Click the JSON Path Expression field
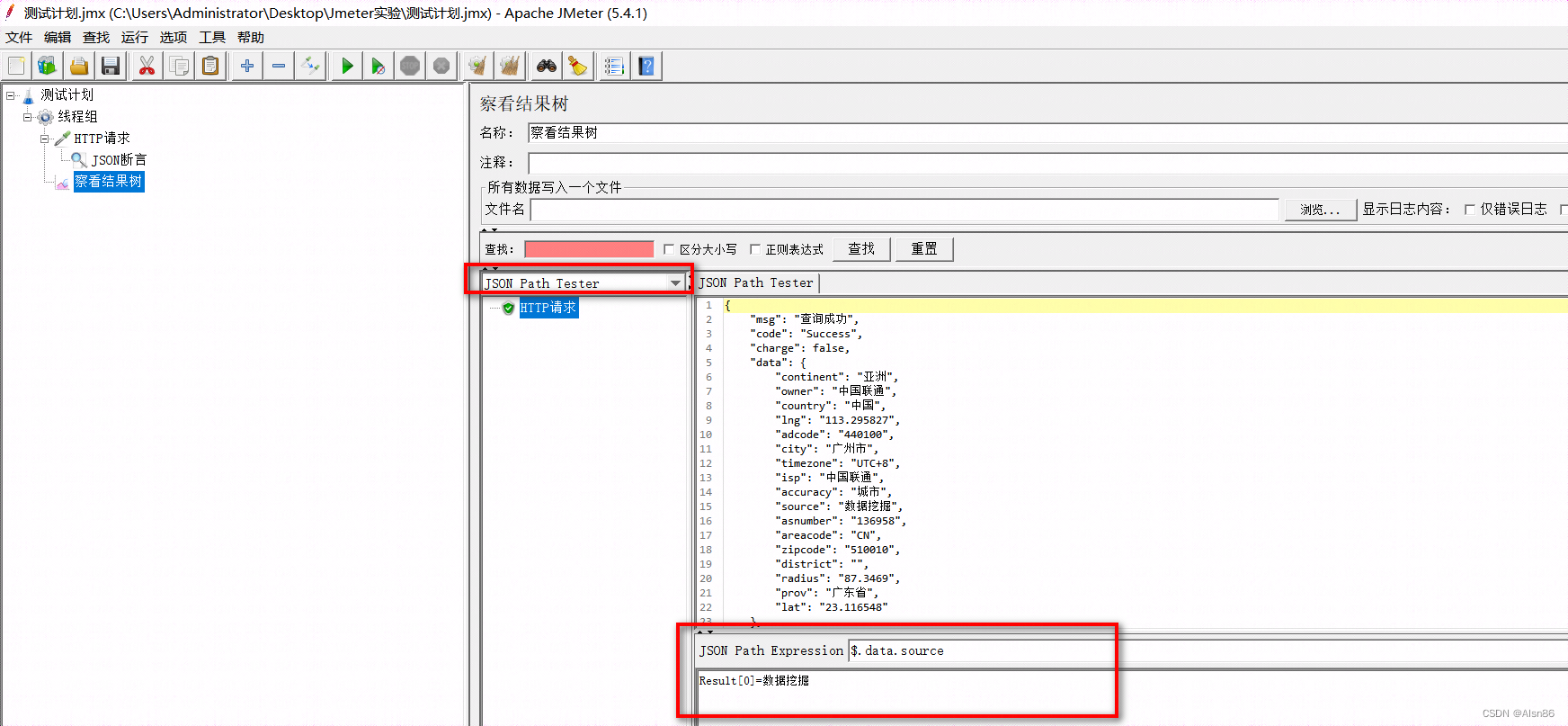Image resolution: width=1568 pixels, height=726 pixels. pyautogui.click(x=1207, y=650)
